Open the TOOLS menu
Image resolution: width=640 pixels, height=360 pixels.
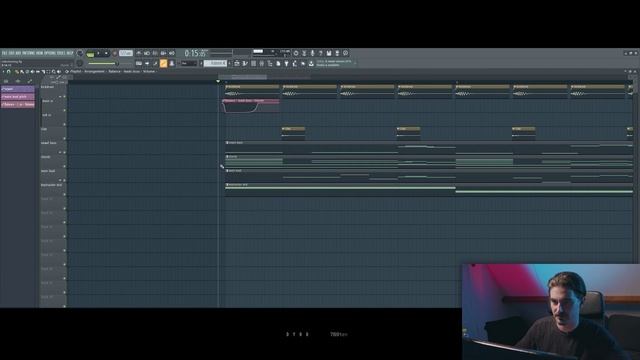tap(61, 53)
